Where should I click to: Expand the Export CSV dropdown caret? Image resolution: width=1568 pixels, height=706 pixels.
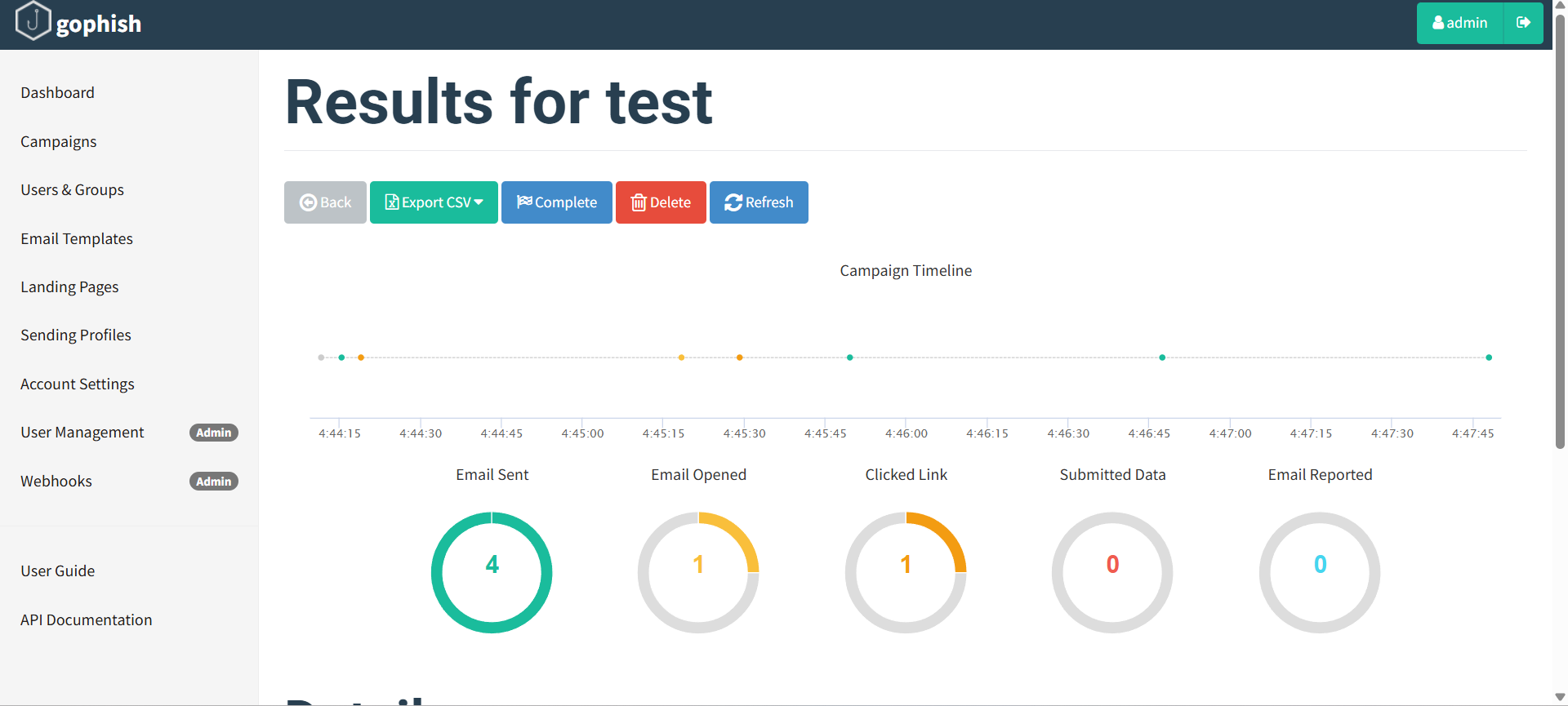click(479, 202)
